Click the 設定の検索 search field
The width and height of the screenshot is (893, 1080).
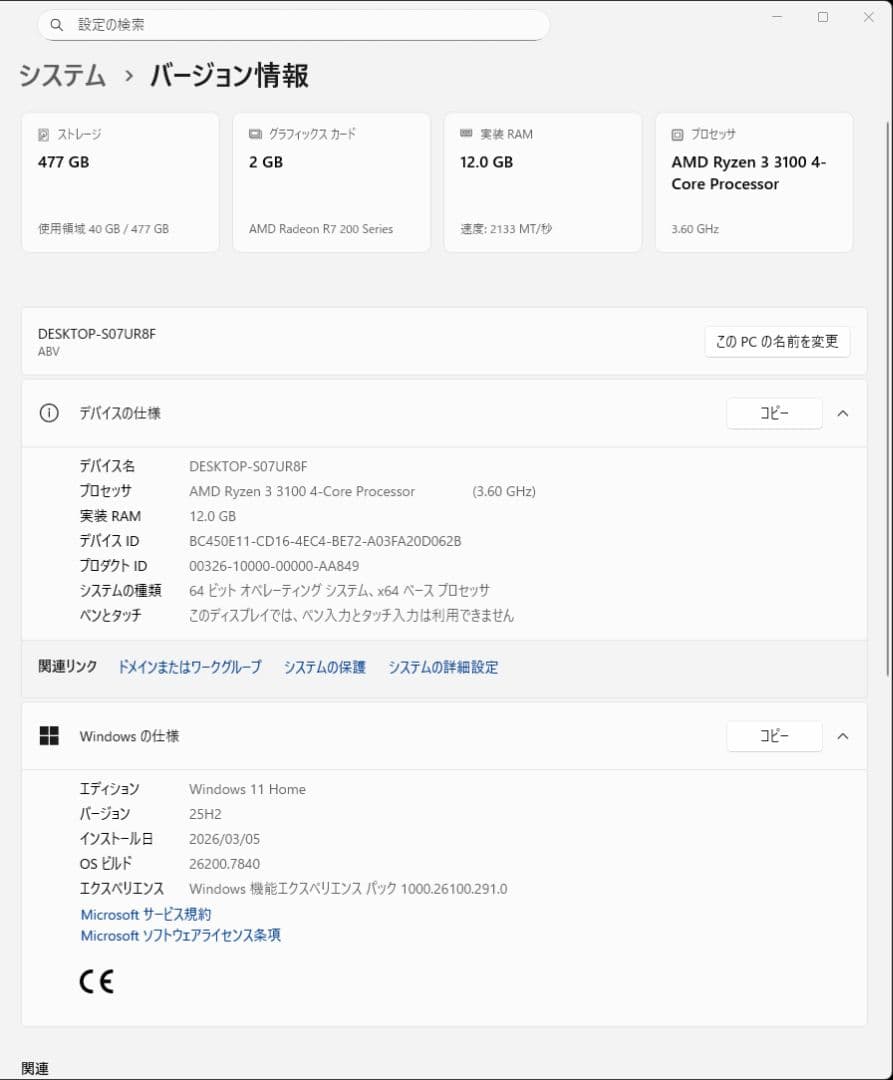tap(294, 25)
